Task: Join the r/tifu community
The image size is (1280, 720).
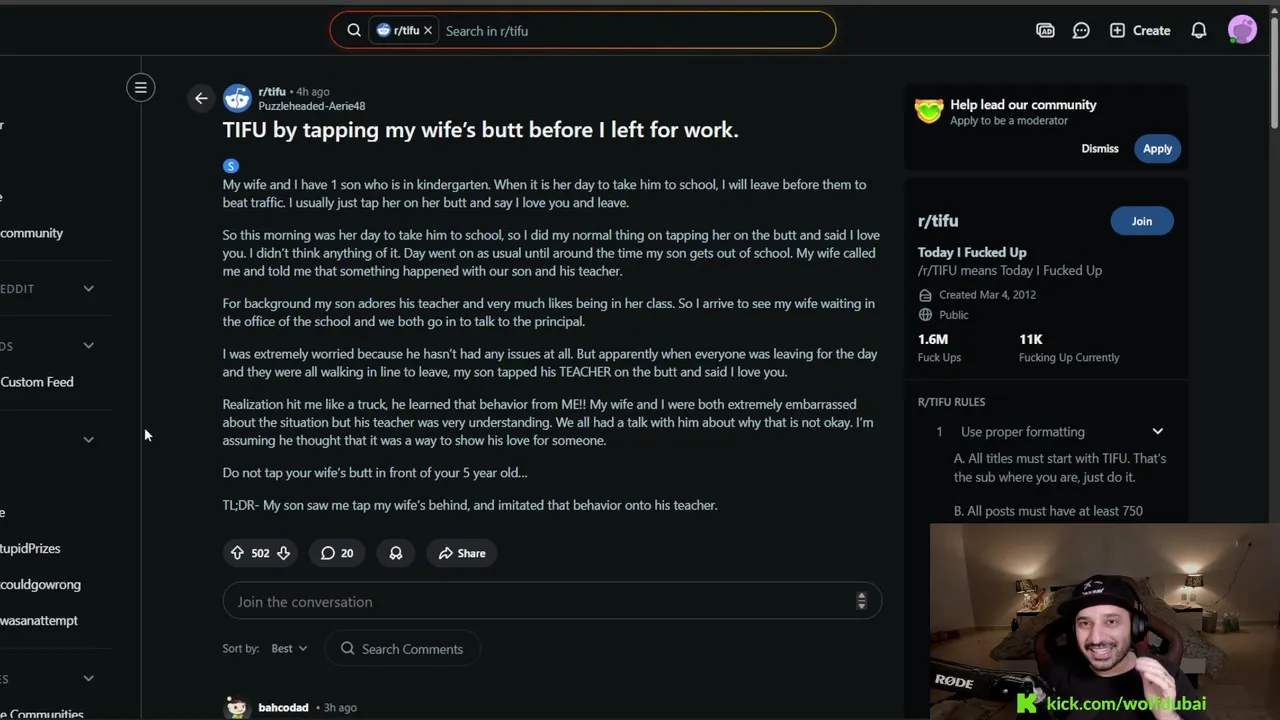Action: pos(1142,221)
